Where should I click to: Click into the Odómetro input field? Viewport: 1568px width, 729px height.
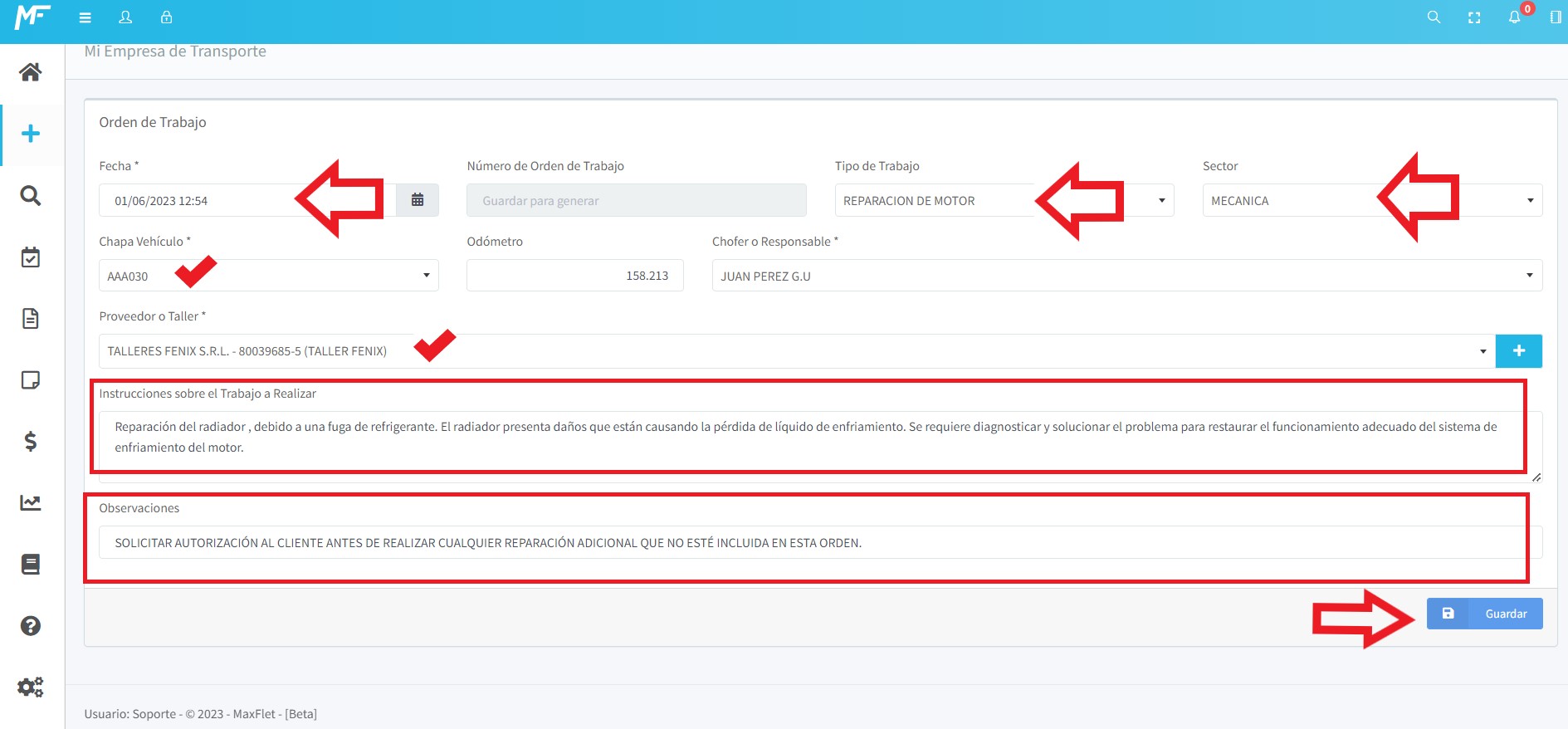(574, 276)
